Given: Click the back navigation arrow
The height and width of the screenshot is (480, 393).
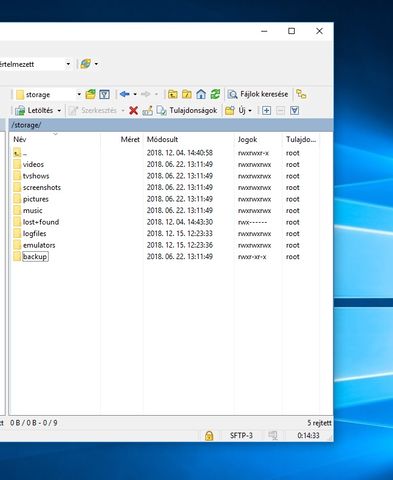Looking at the screenshot, I should (124, 94).
